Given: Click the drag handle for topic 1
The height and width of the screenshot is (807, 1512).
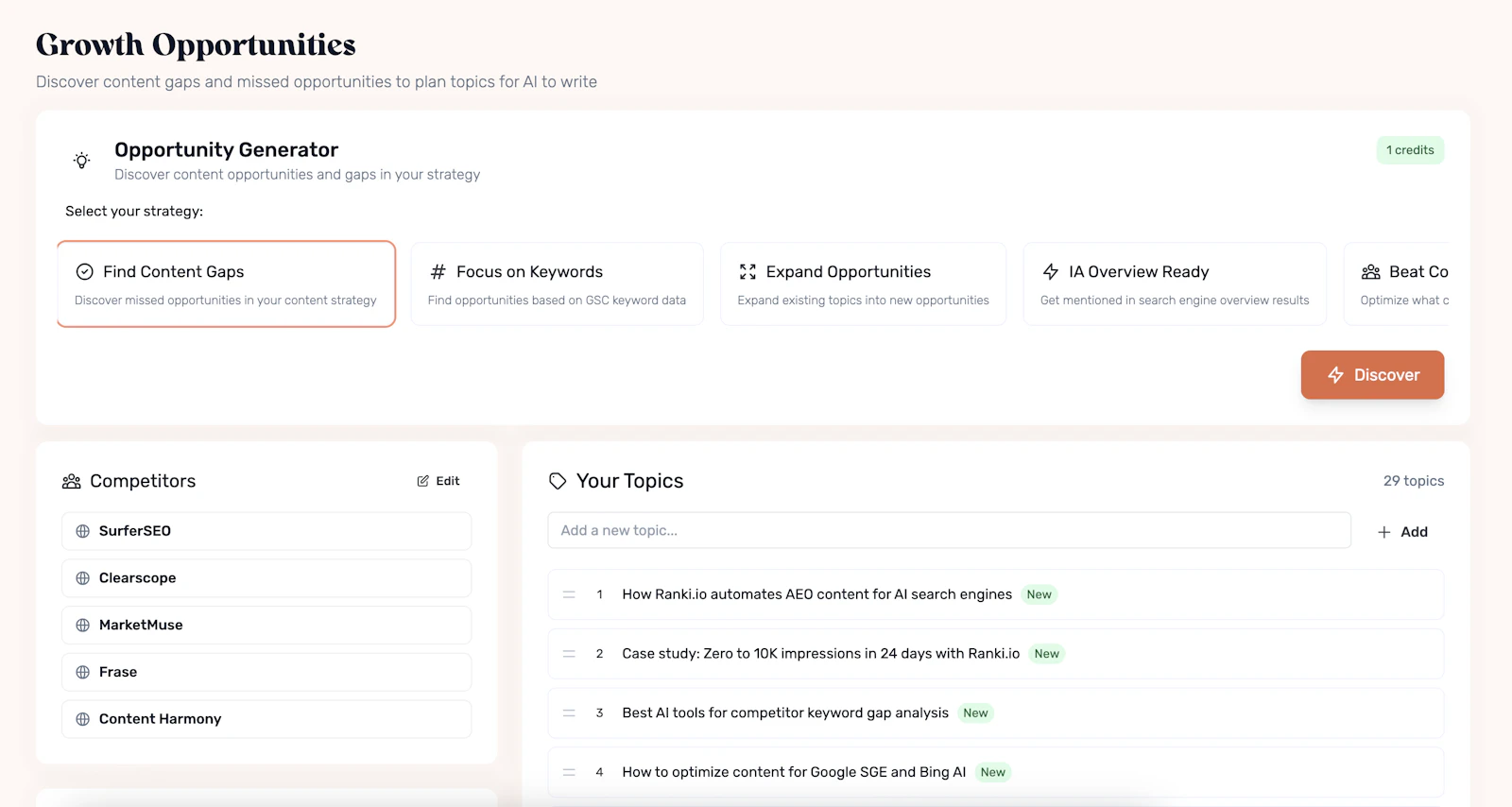Looking at the screenshot, I should (569, 594).
